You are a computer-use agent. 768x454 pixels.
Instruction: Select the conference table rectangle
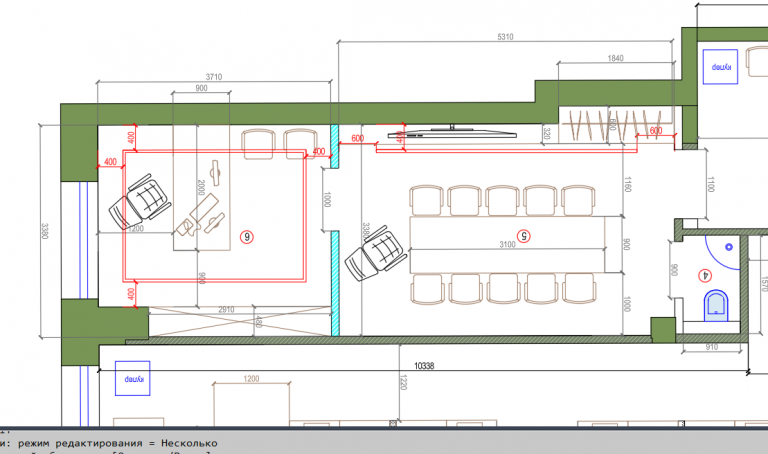click(507, 245)
